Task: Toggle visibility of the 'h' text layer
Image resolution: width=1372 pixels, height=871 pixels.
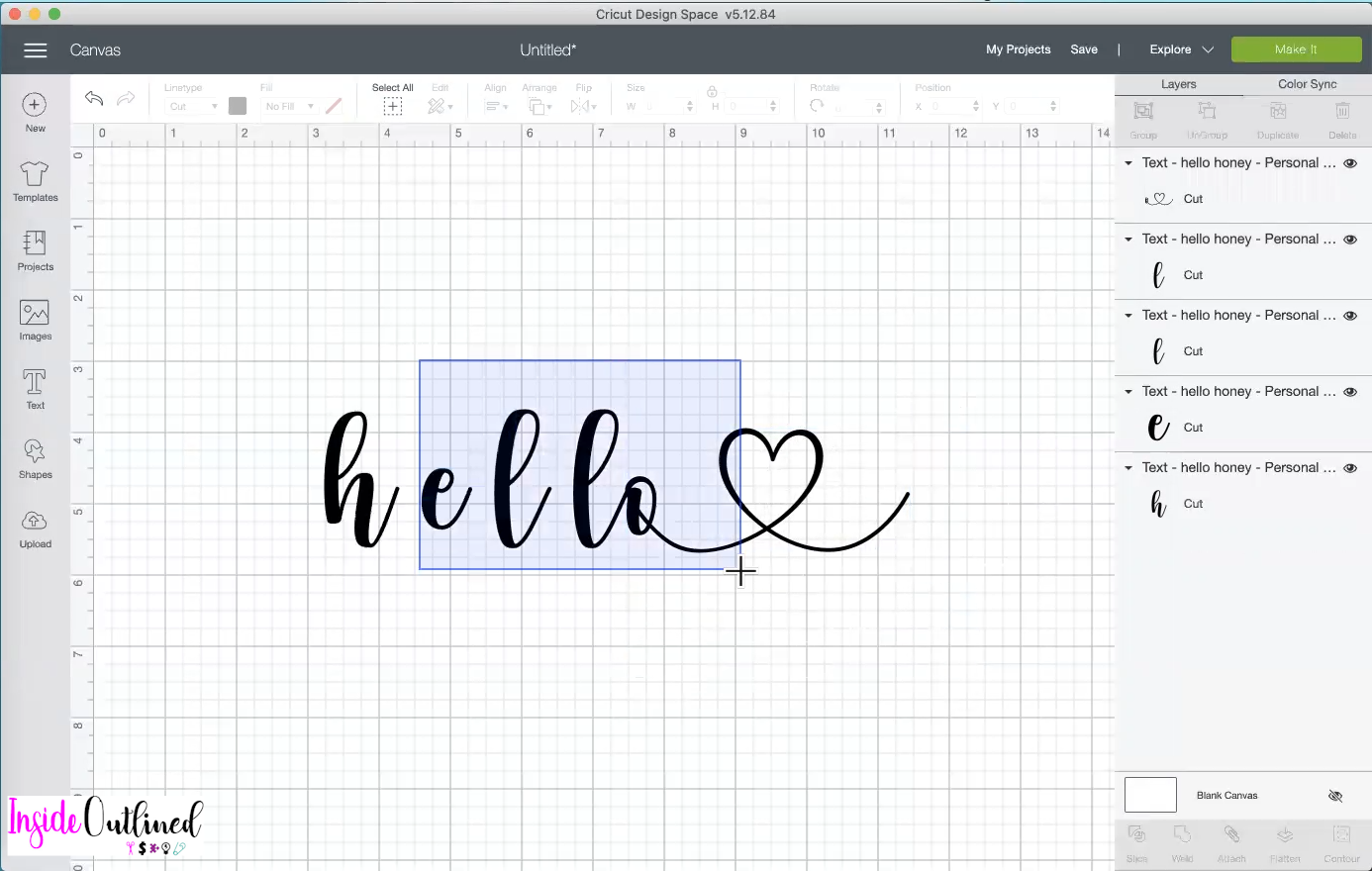Action: [x=1350, y=467]
